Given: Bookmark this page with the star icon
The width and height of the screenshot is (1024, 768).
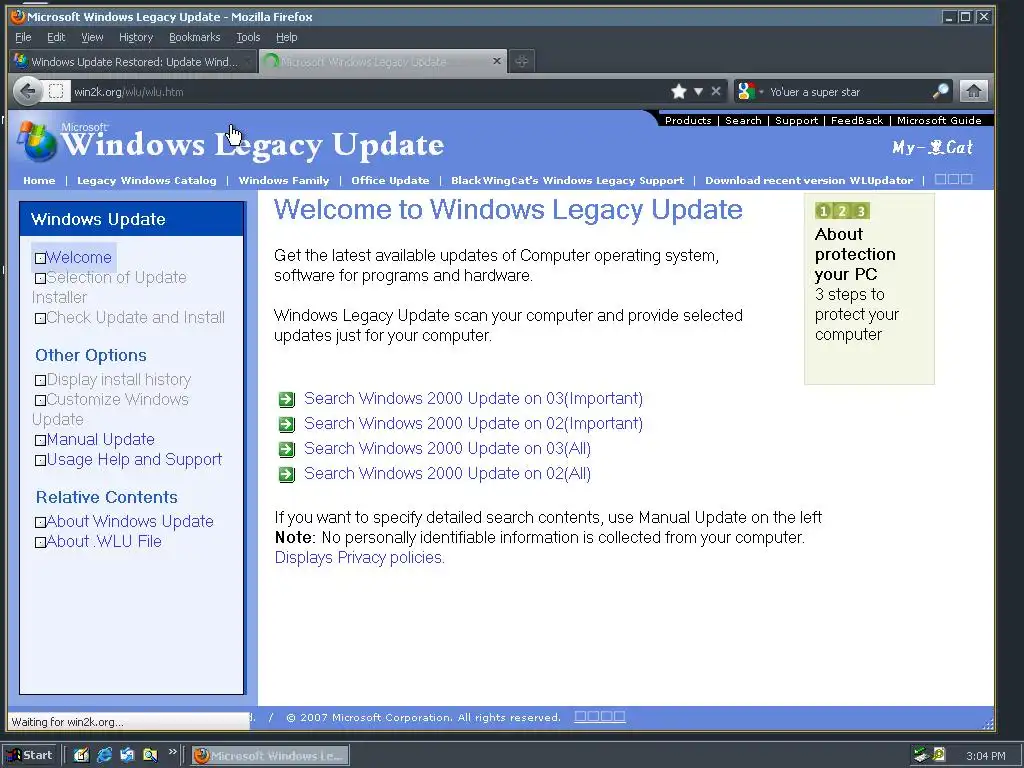Looking at the screenshot, I should 679,91.
